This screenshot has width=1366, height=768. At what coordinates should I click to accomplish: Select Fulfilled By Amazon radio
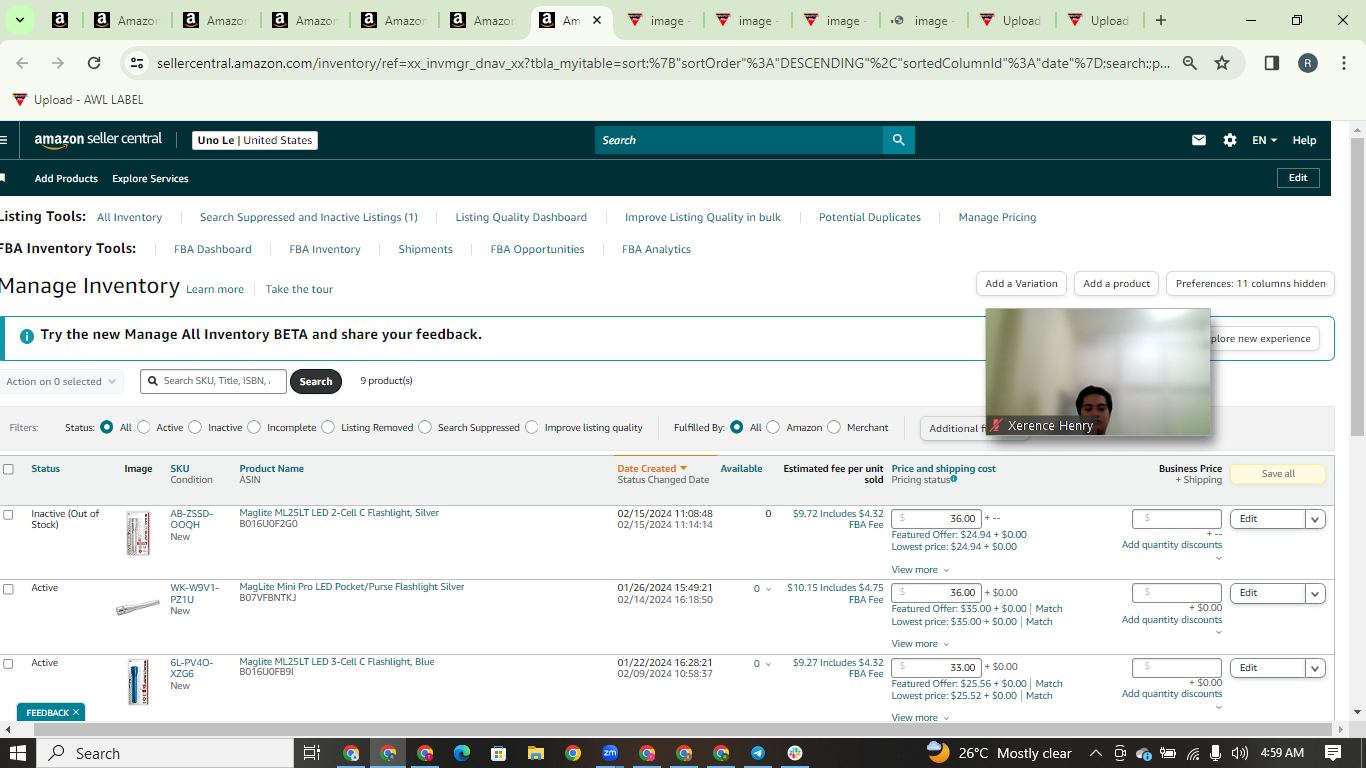[x=773, y=427]
